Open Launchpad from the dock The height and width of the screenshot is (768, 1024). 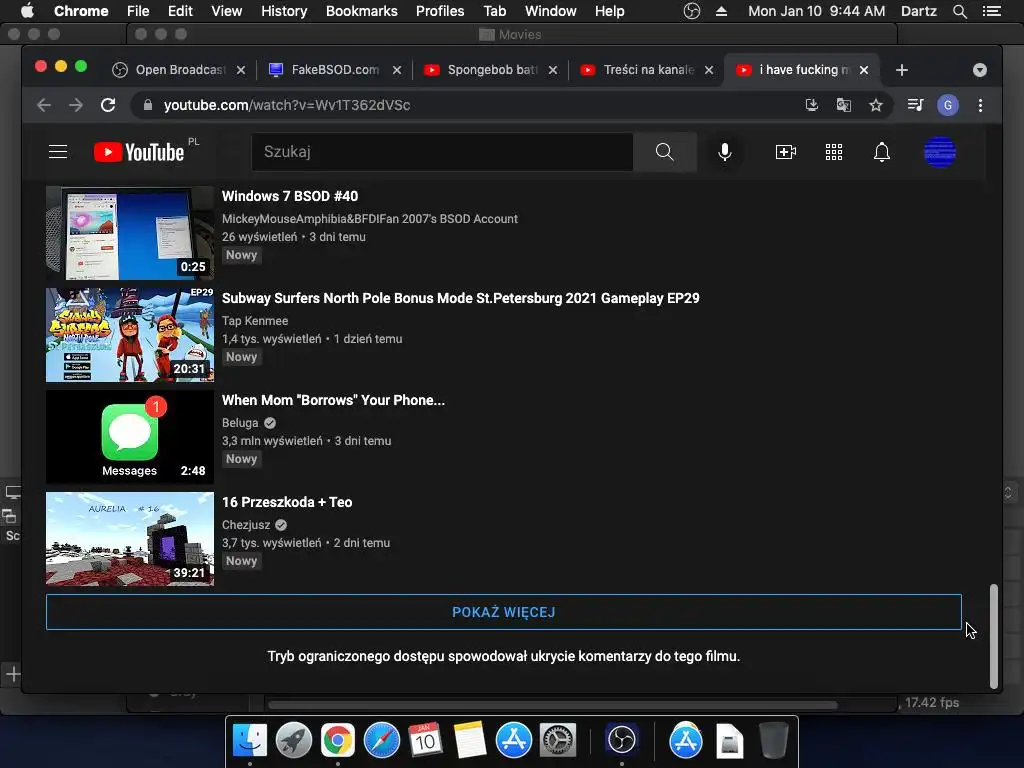[294, 741]
